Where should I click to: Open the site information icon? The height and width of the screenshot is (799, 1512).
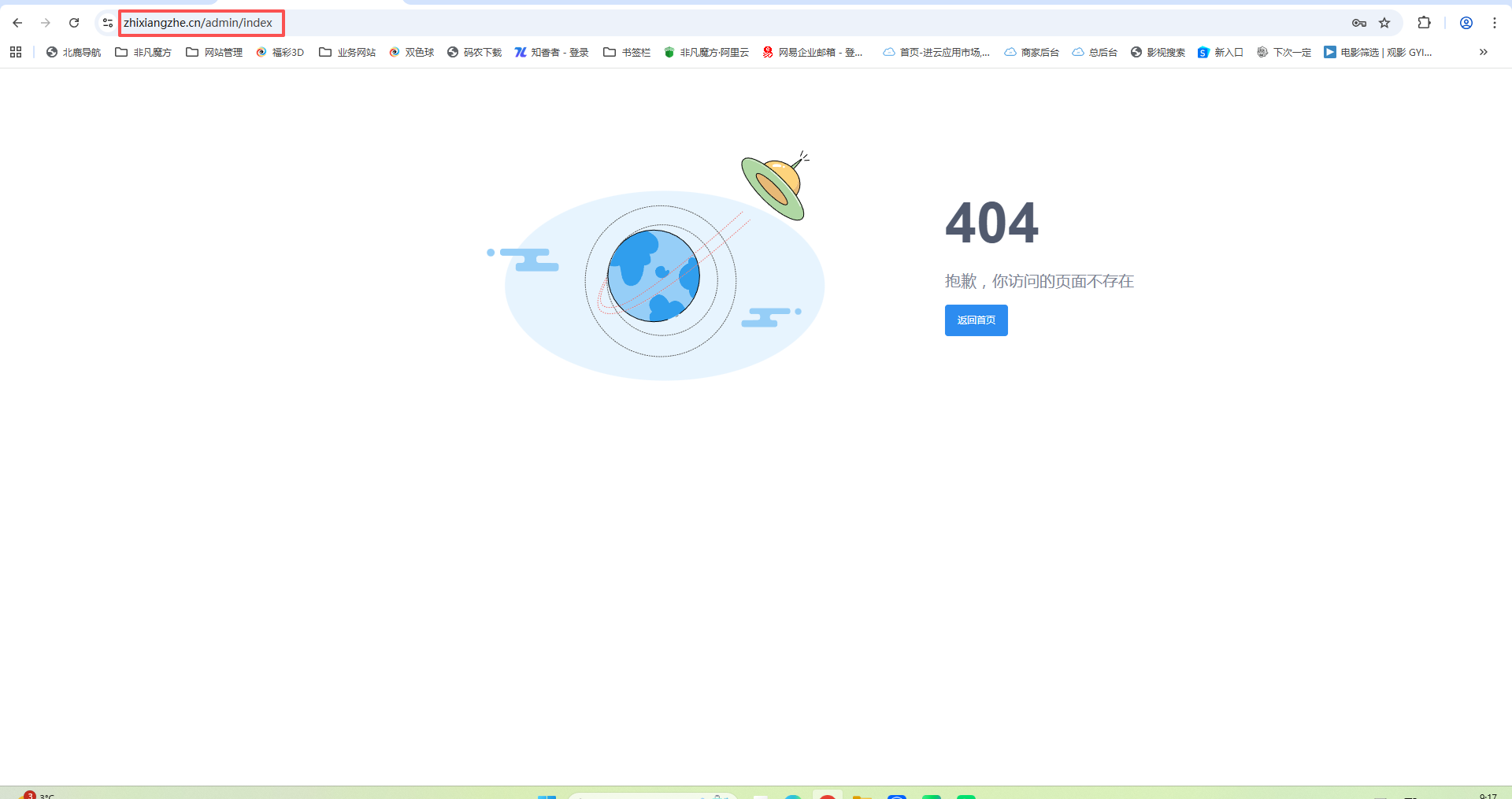(108, 23)
